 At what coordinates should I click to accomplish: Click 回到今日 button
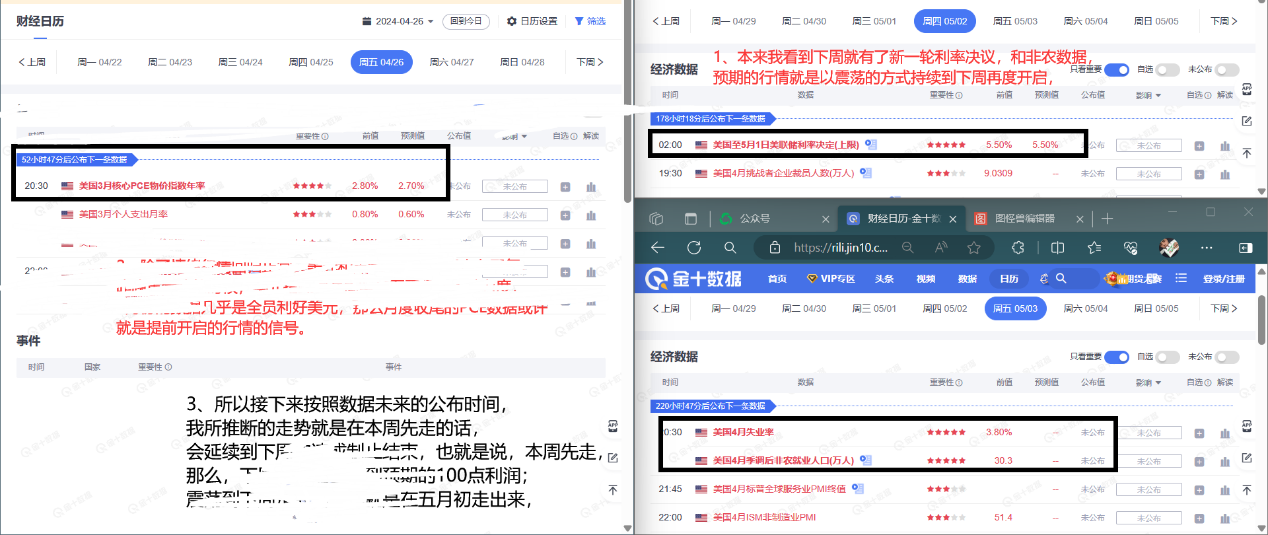(467, 20)
